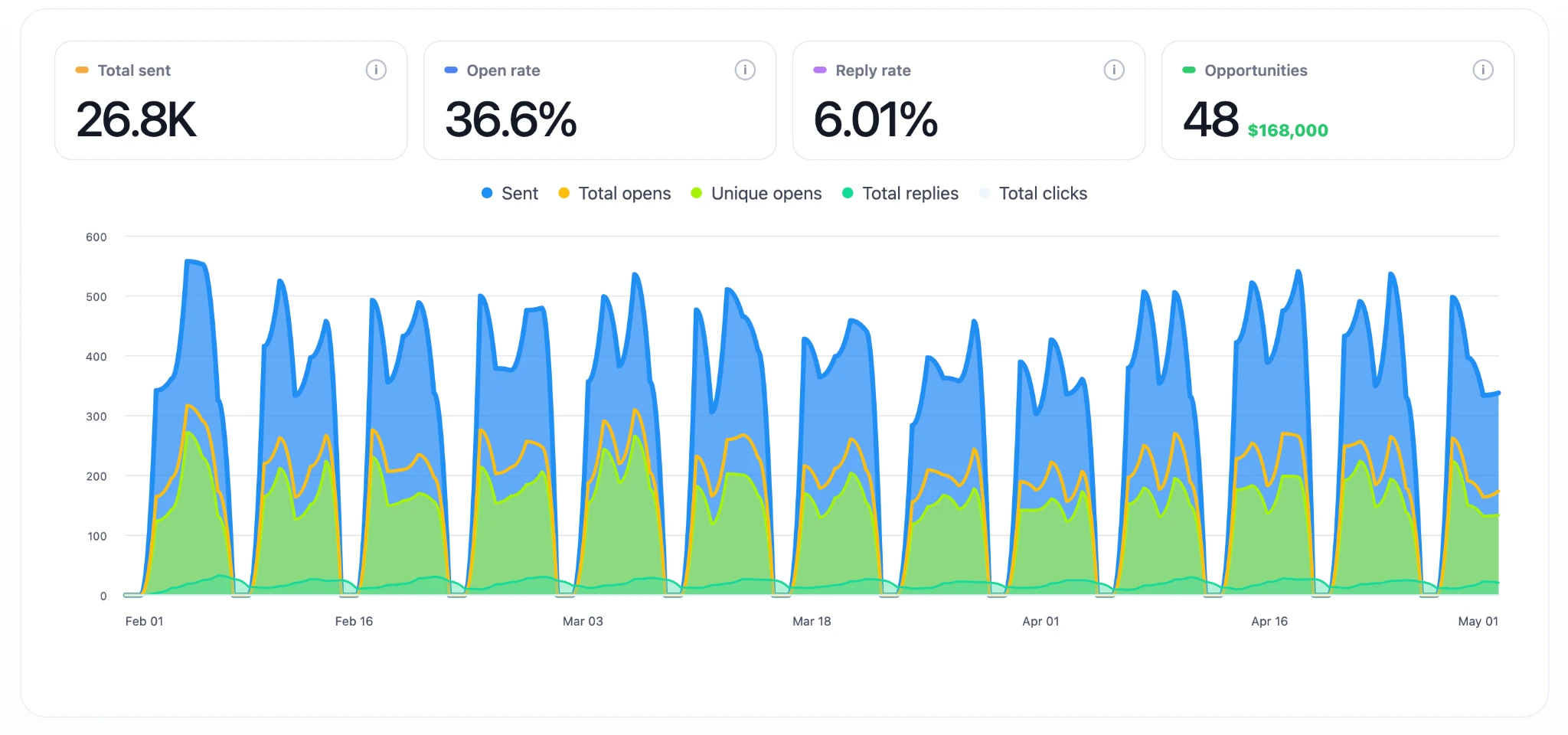Screen dimensions: 1568x735
Task: Click the Open rate card title
Action: pos(503,70)
